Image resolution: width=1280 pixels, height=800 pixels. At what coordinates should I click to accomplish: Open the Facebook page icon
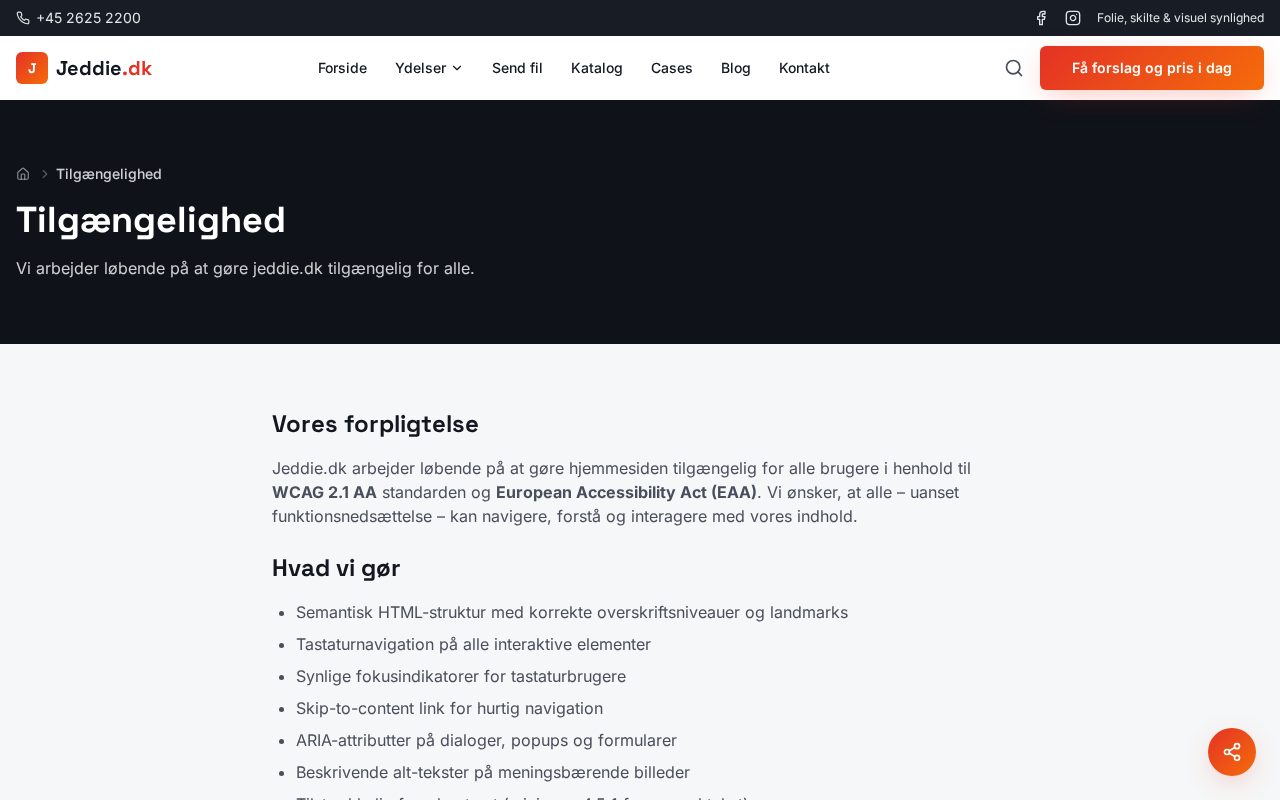1041,18
